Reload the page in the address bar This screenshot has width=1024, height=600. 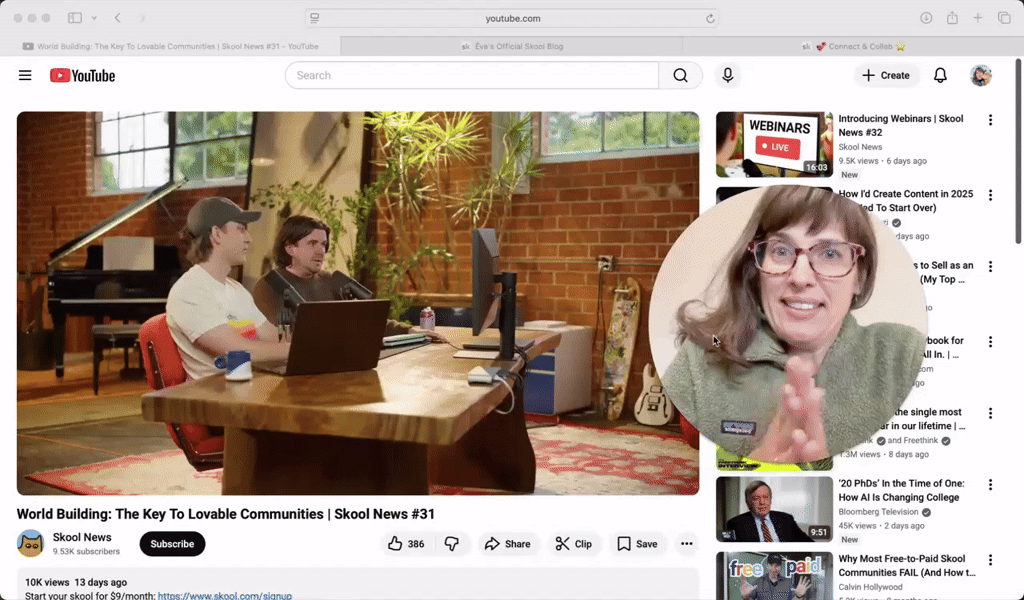click(x=710, y=18)
